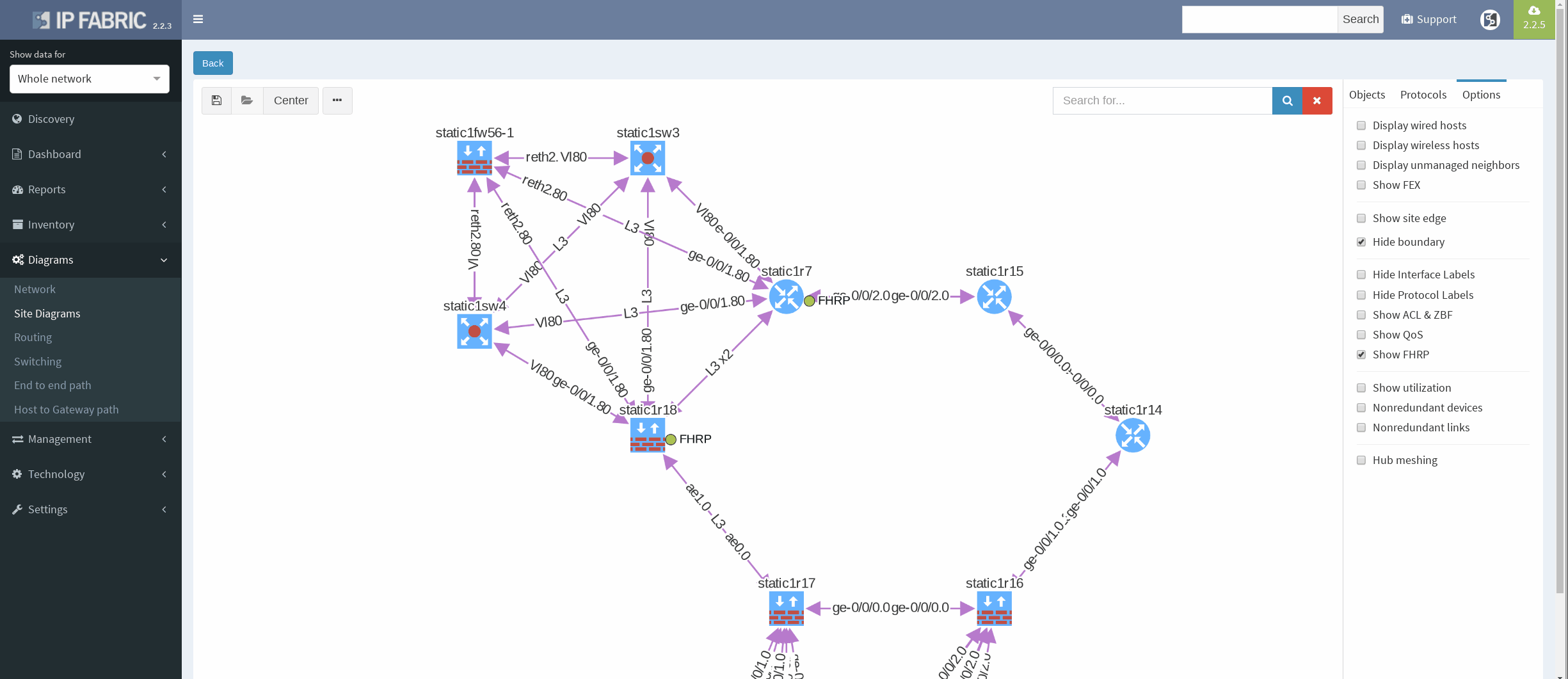Enable Hide Interface Labels checkbox

[x=1361, y=275]
